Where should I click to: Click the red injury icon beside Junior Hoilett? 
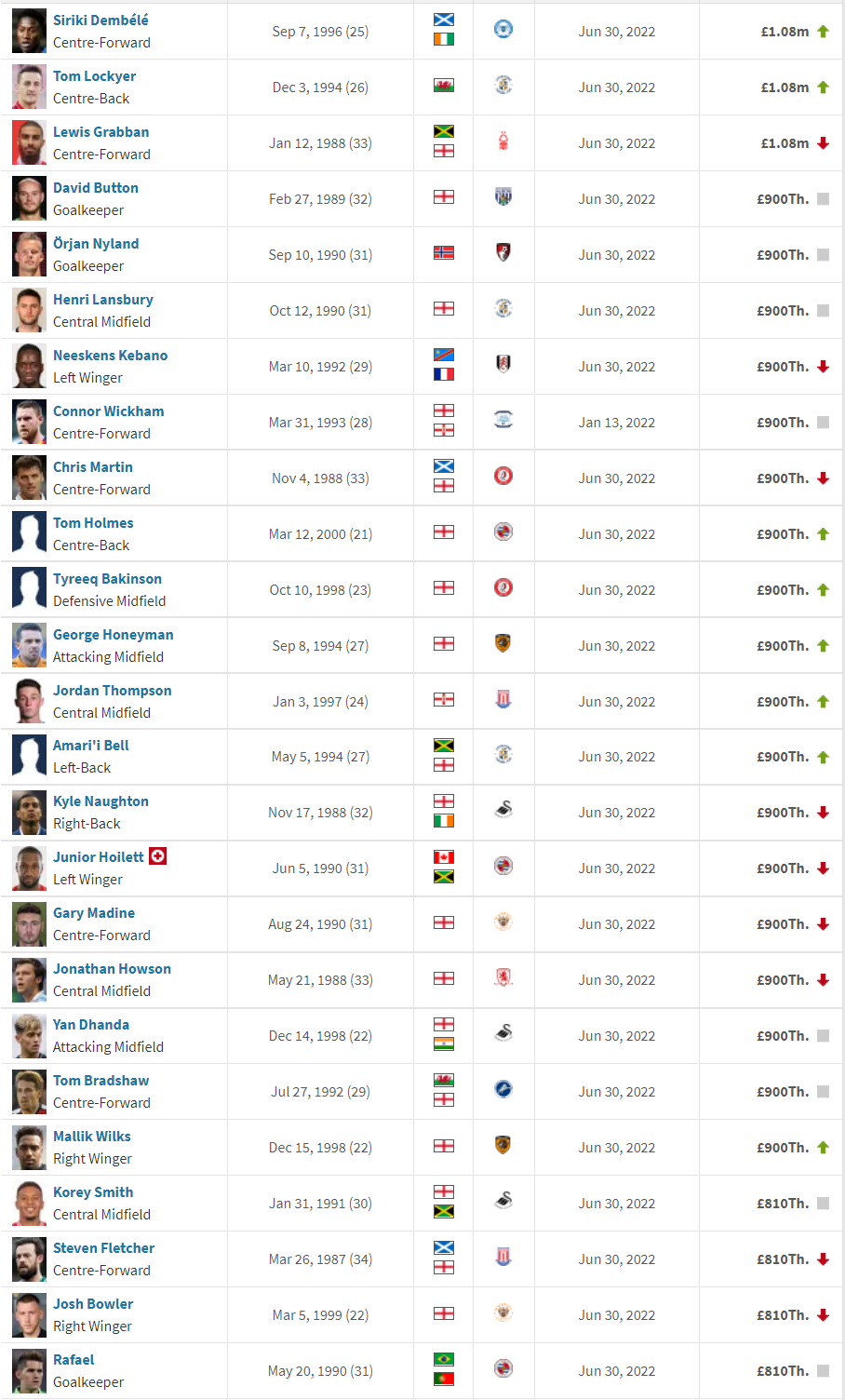(158, 855)
